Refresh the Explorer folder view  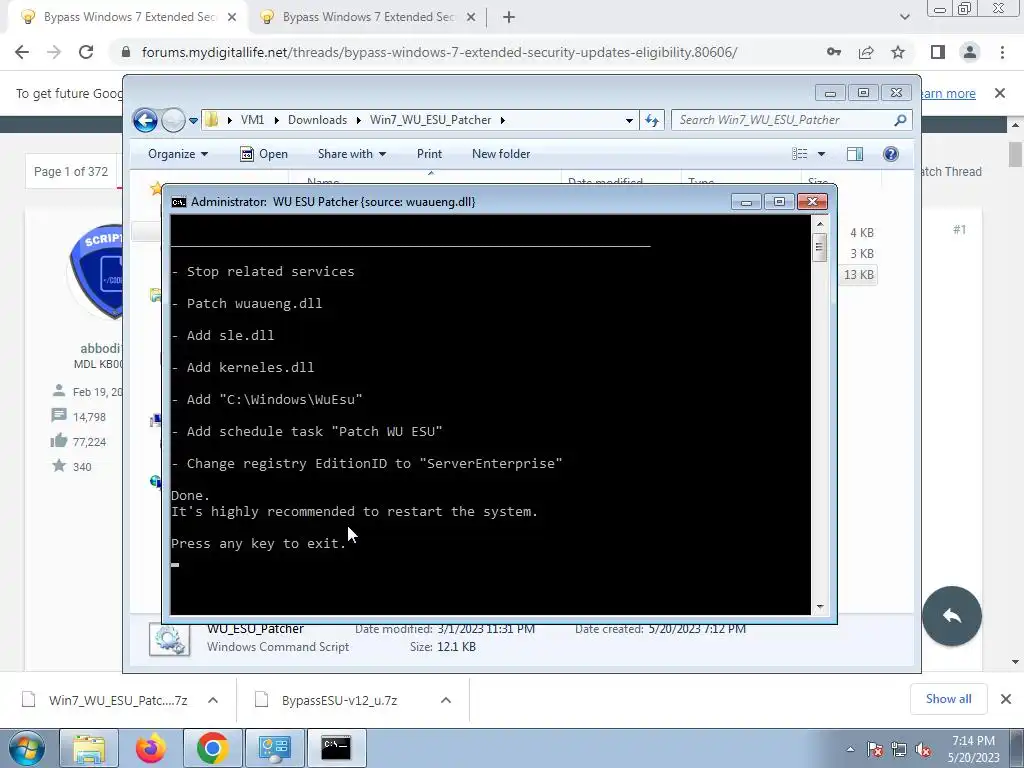(652, 120)
